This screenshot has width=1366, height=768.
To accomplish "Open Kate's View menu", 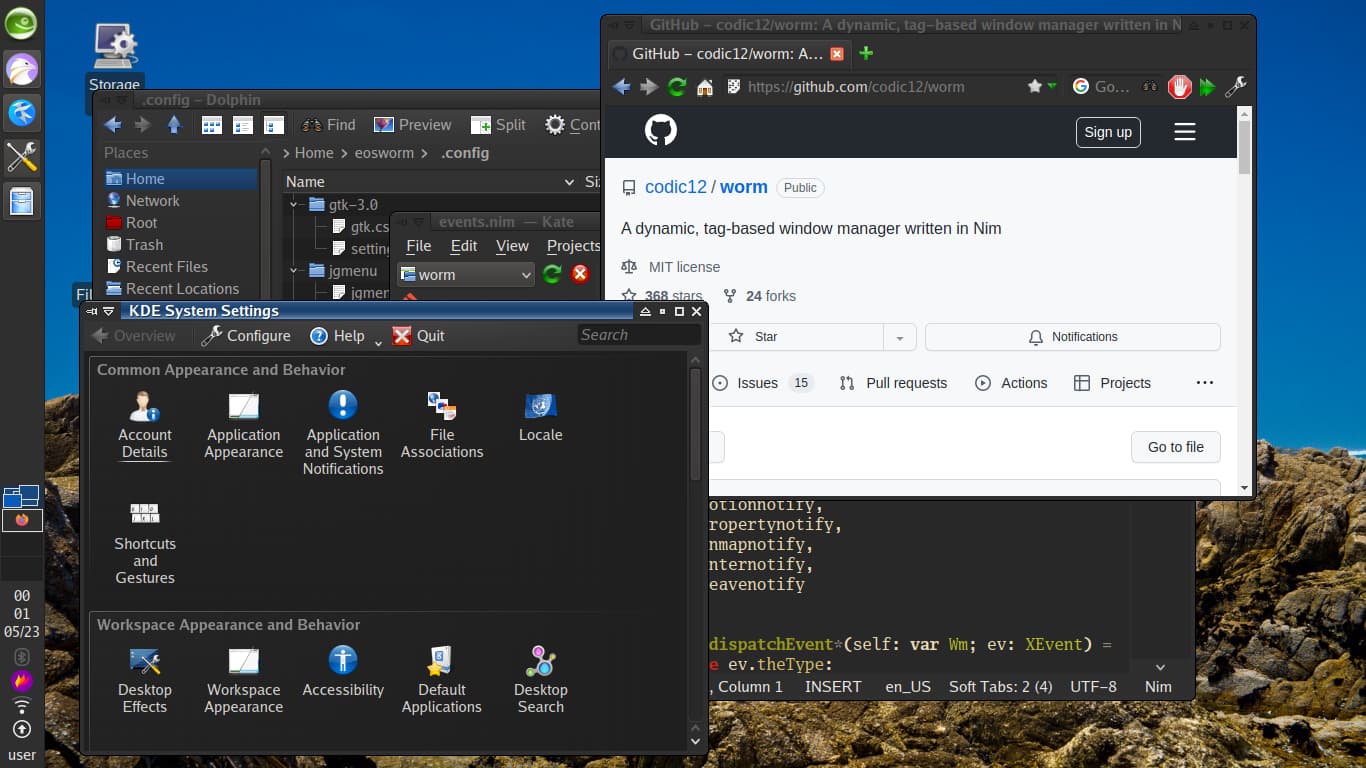I will [x=512, y=246].
